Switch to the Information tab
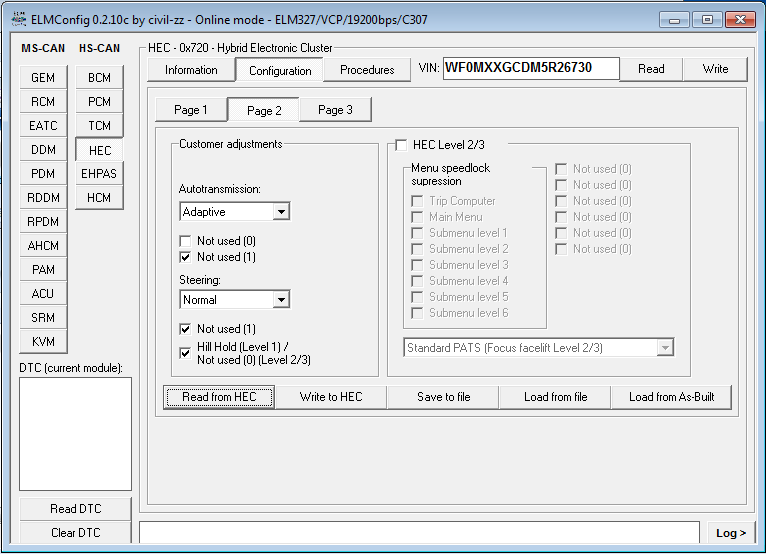 point(191,70)
